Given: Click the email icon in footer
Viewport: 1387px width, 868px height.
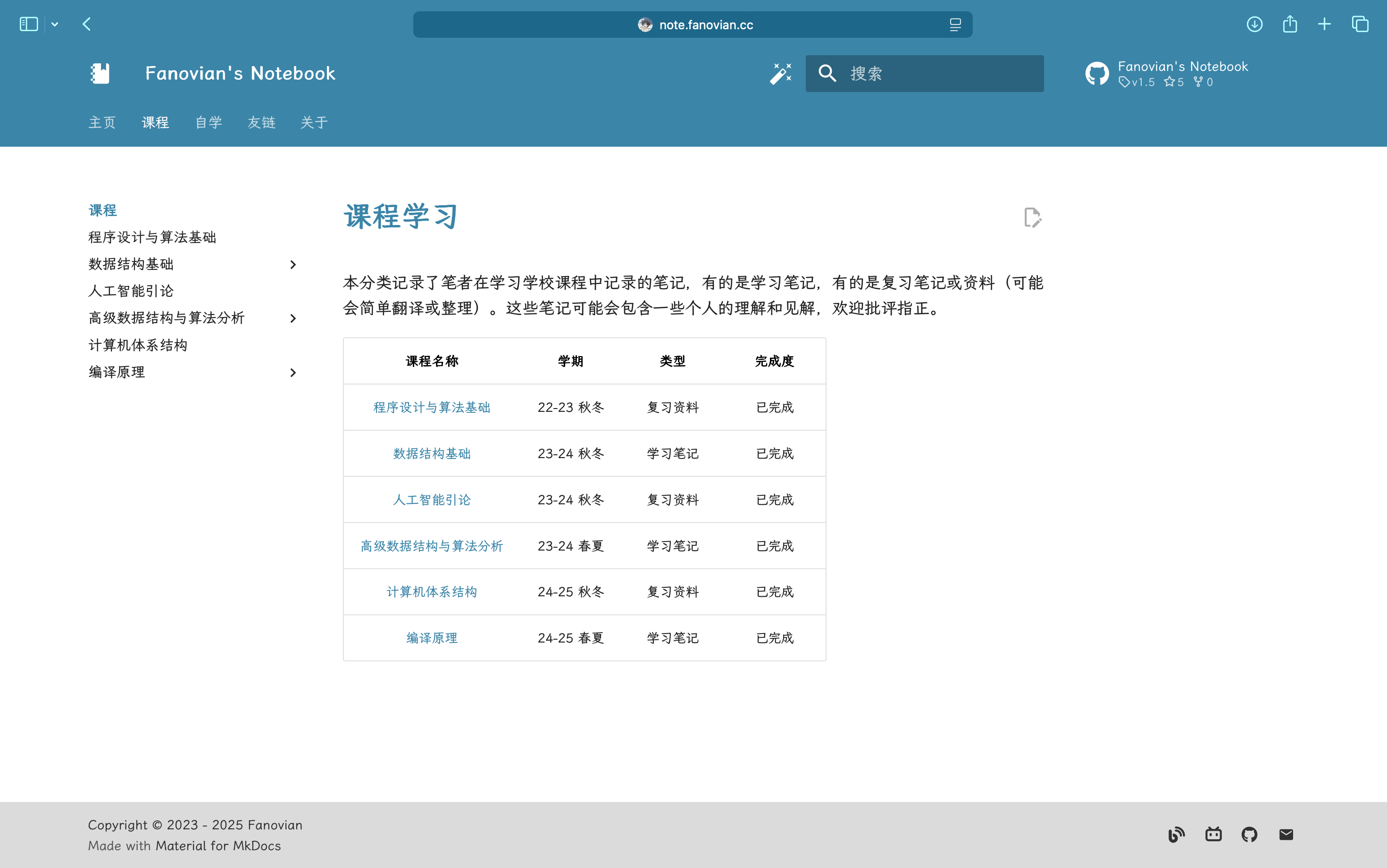Looking at the screenshot, I should coord(1286,834).
